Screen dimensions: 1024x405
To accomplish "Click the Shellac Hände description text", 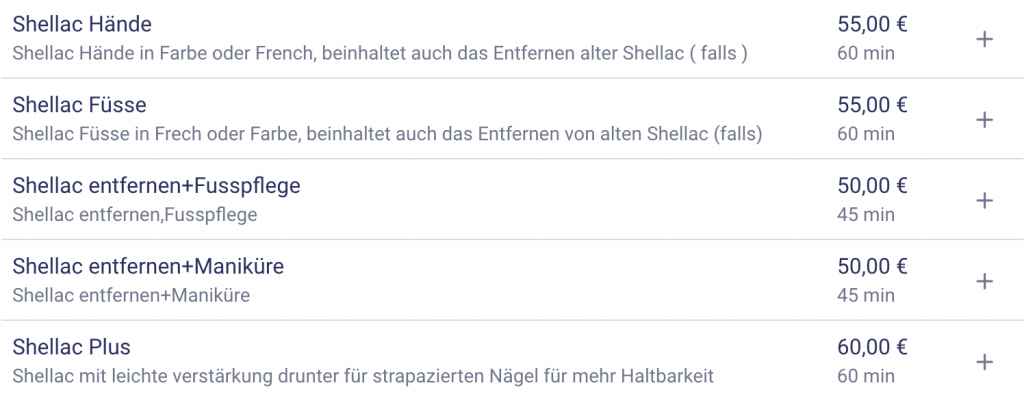I will pos(380,53).
